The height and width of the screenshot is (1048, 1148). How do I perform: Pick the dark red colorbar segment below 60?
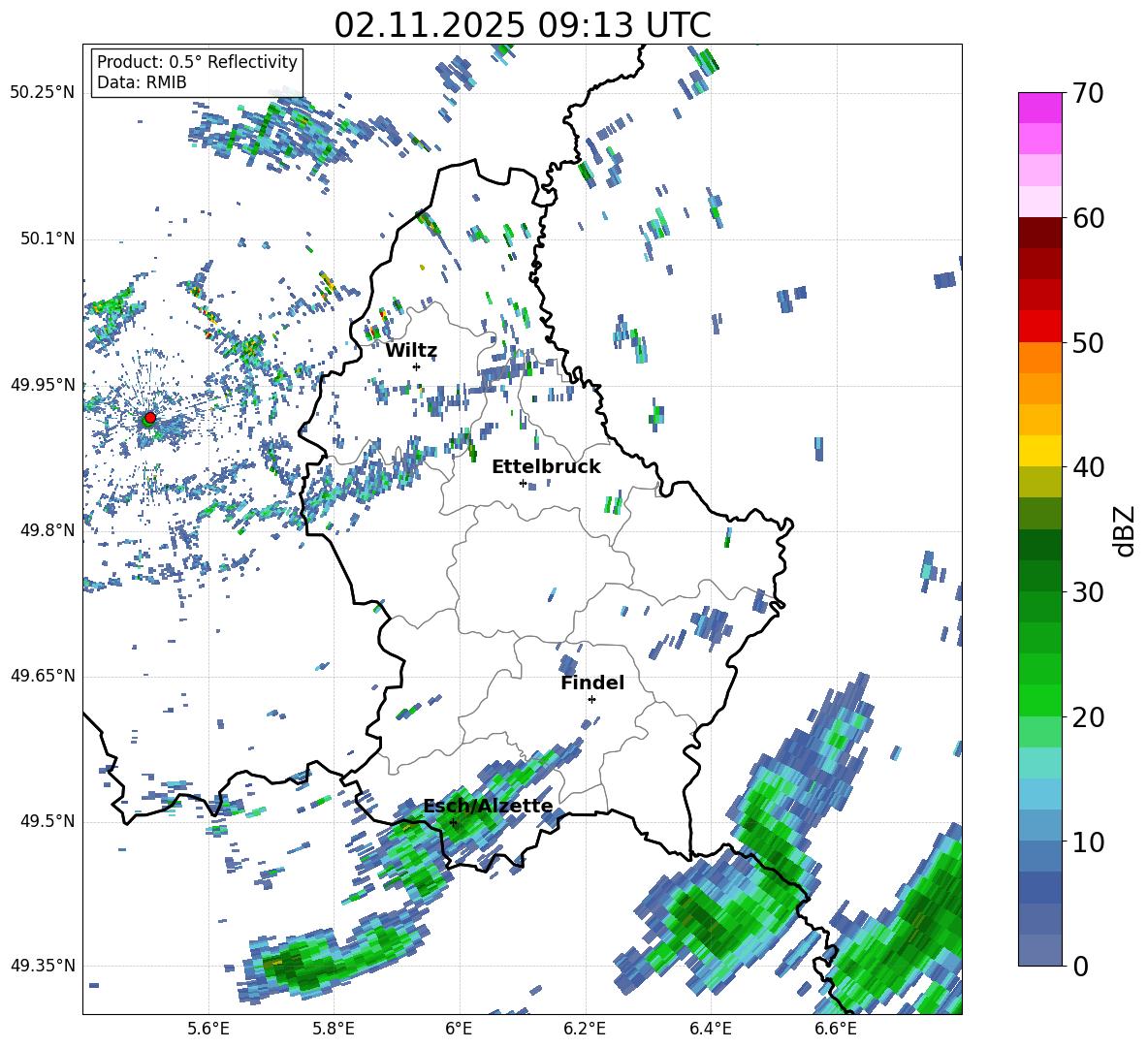pyautogui.click(x=1039, y=232)
